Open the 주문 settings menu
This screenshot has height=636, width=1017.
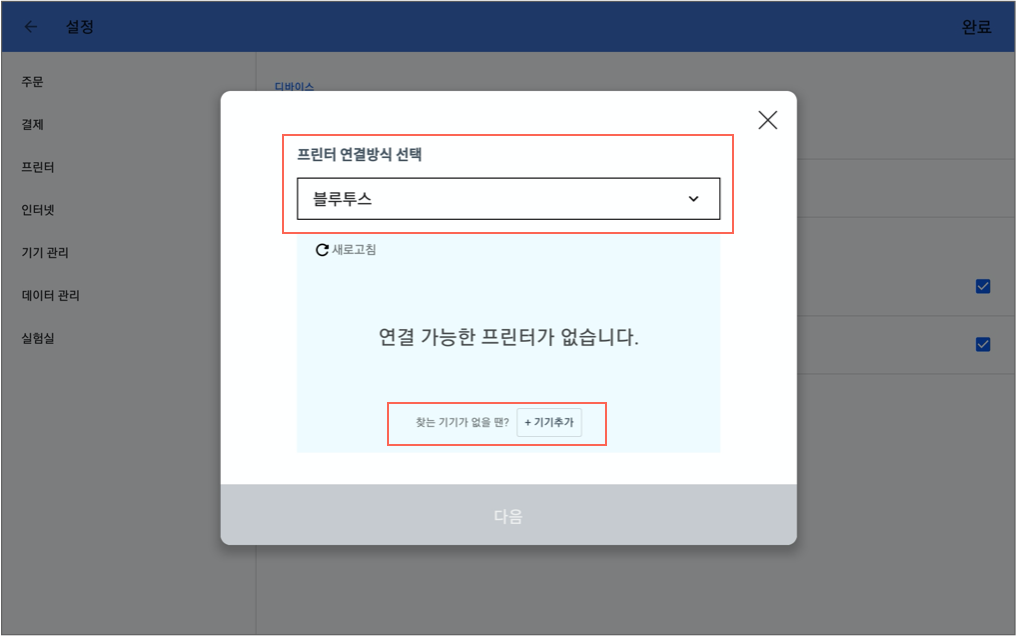[32, 82]
